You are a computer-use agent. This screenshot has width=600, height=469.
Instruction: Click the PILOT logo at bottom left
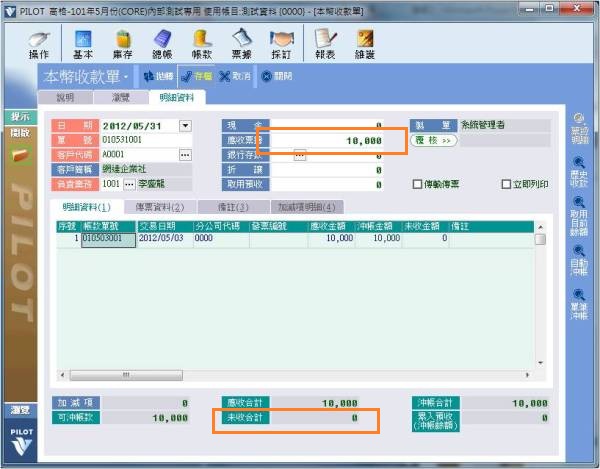pos(21,441)
